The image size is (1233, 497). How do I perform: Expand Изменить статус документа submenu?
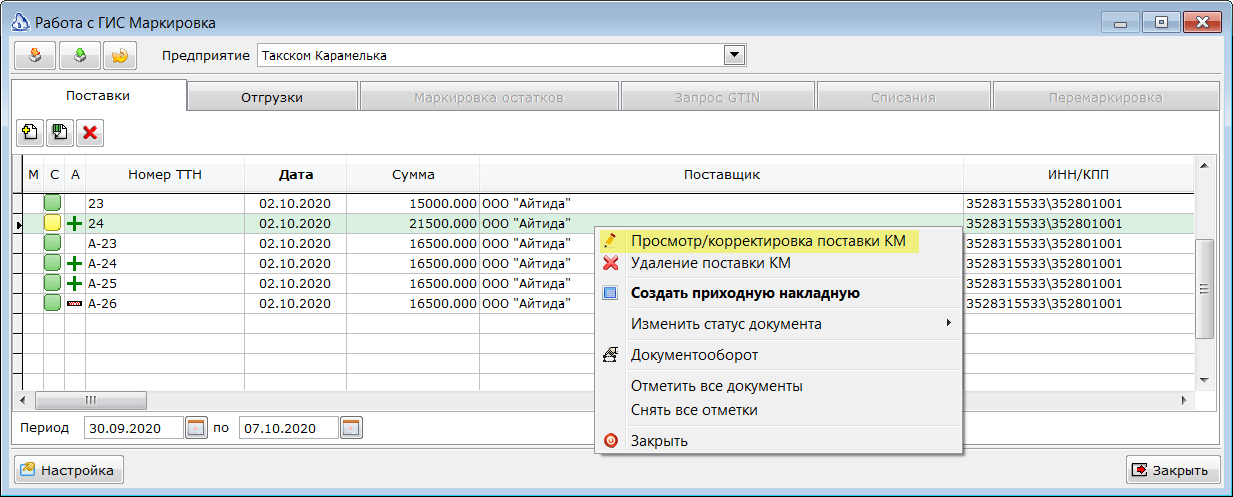779,324
